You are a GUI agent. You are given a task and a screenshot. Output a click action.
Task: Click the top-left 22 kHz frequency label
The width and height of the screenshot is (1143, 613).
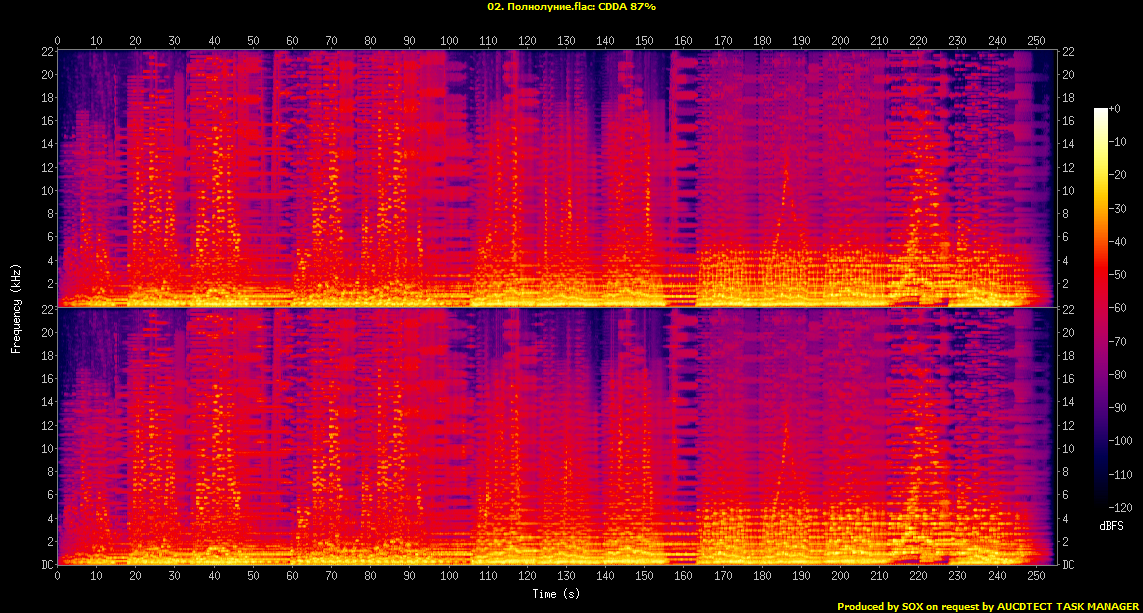pos(47,51)
